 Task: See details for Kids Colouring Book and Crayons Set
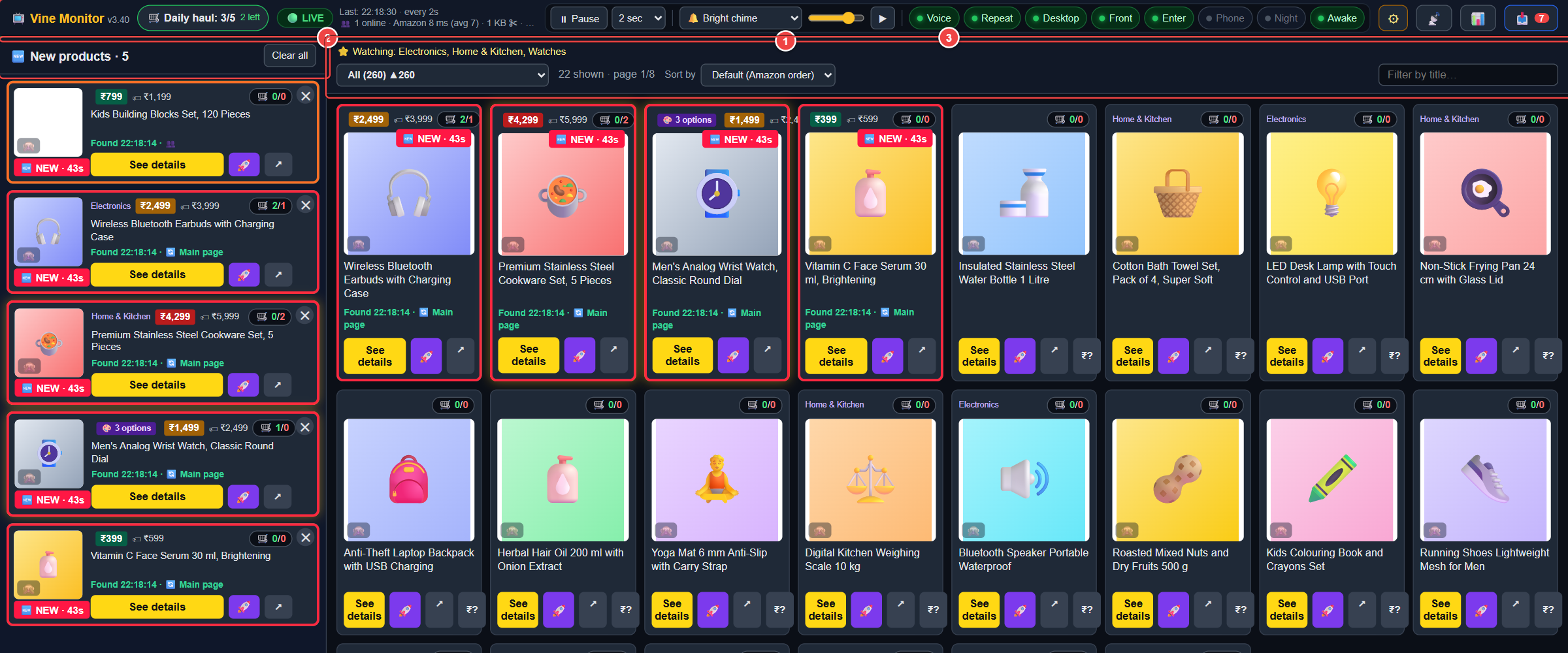tap(1287, 610)
